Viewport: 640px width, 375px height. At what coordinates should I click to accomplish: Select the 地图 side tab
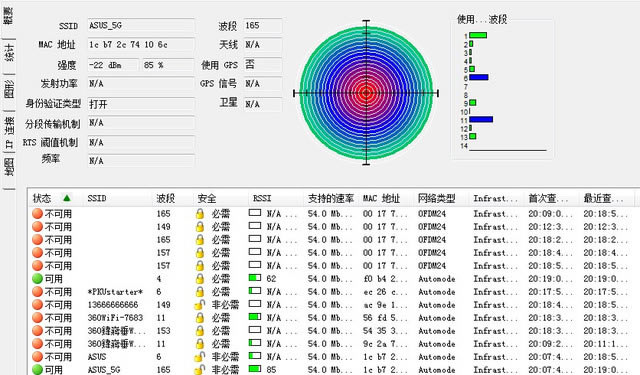9,167
